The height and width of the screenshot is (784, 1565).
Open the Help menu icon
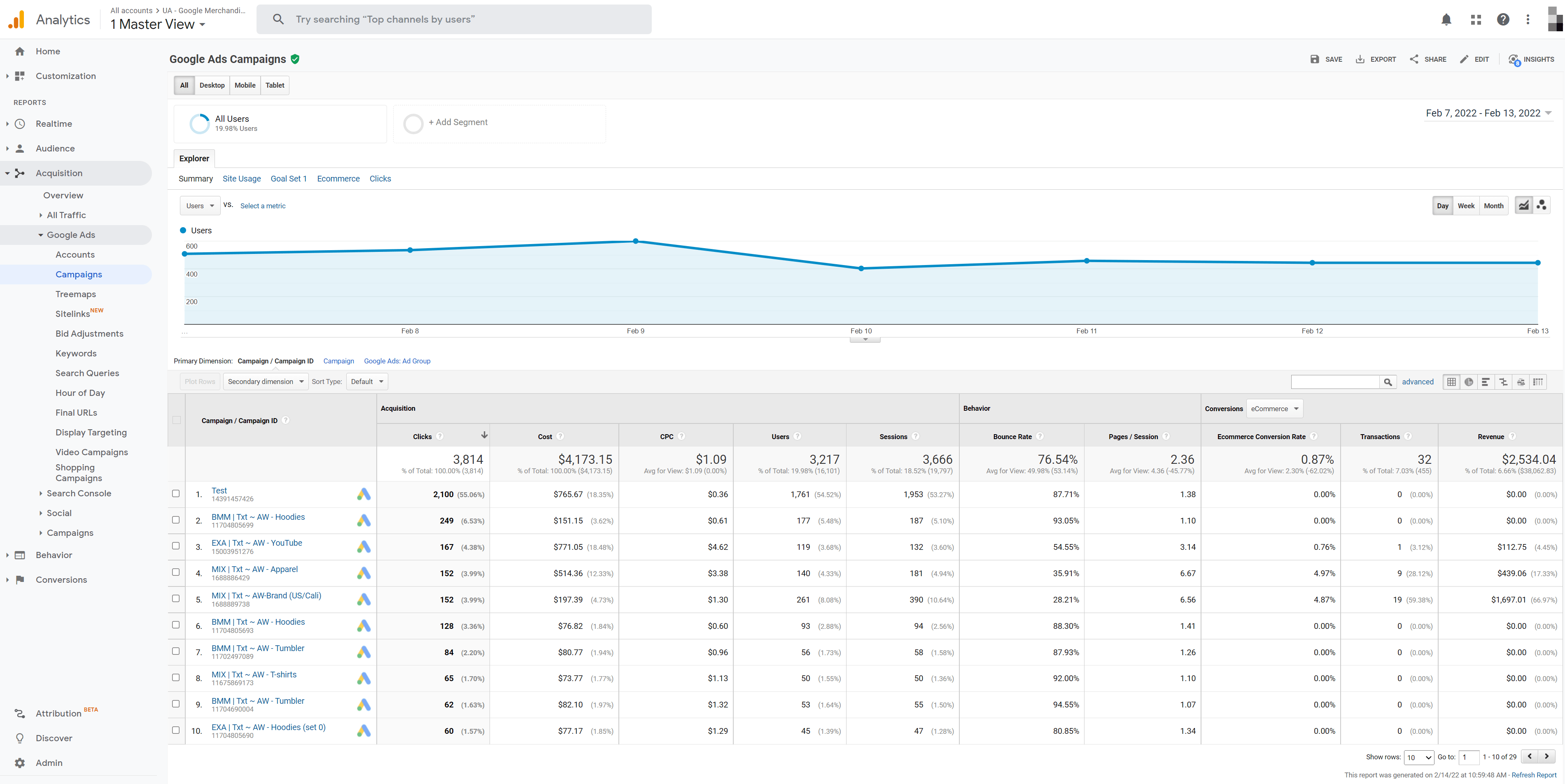coord(1502,19)
